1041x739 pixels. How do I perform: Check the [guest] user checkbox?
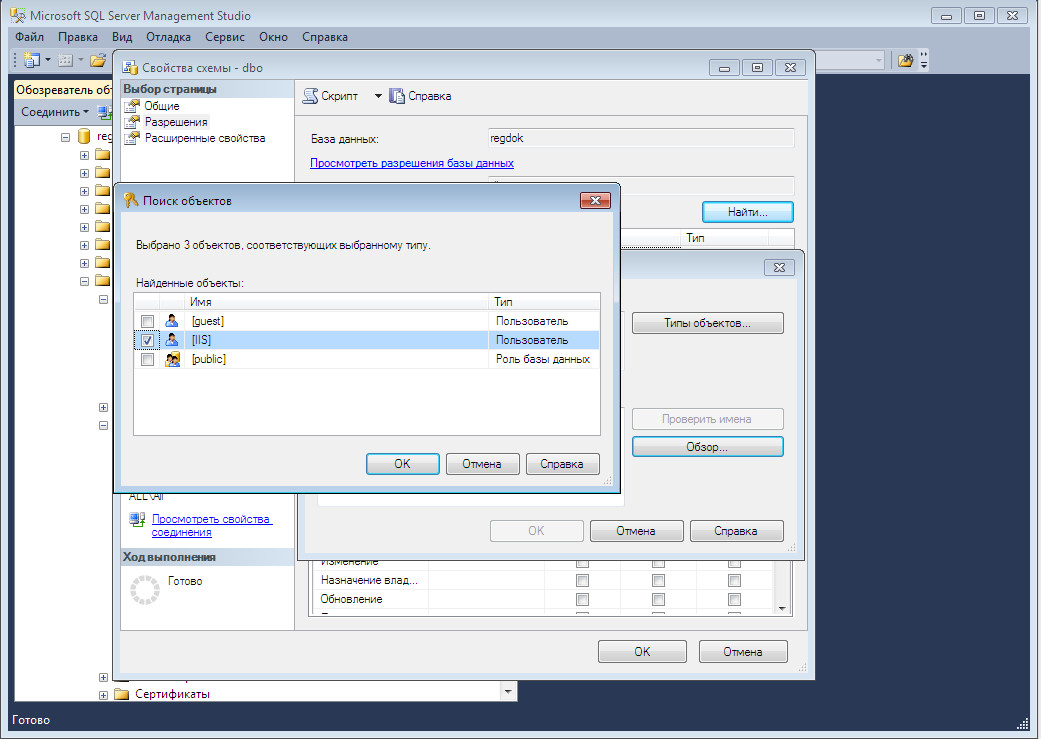(x=147, y=321)
